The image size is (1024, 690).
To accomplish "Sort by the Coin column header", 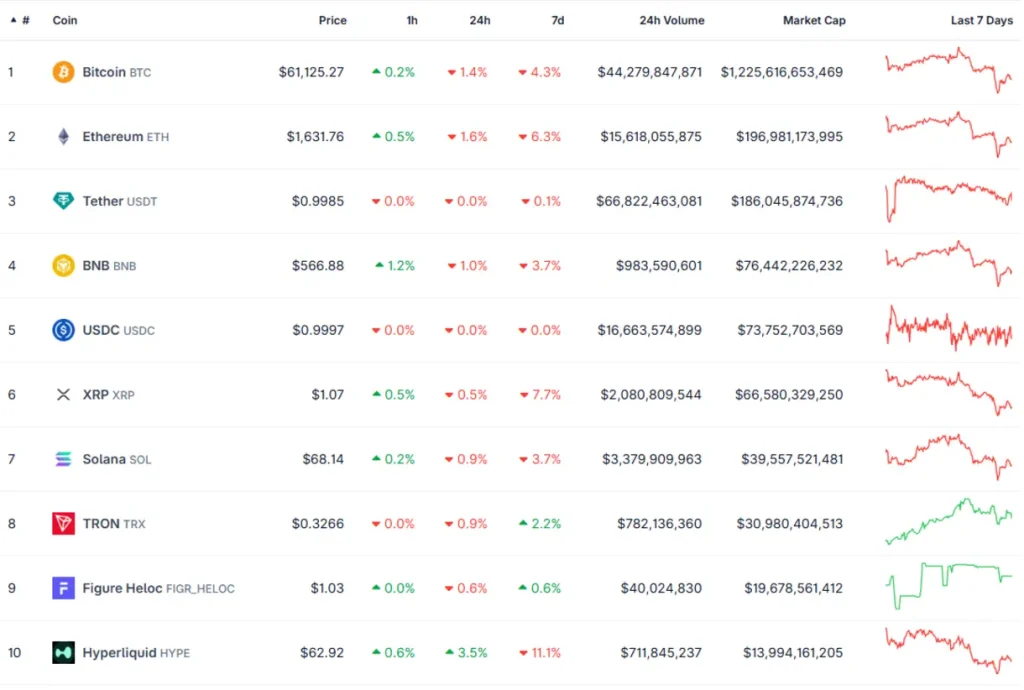I will [x=65, y=20].
